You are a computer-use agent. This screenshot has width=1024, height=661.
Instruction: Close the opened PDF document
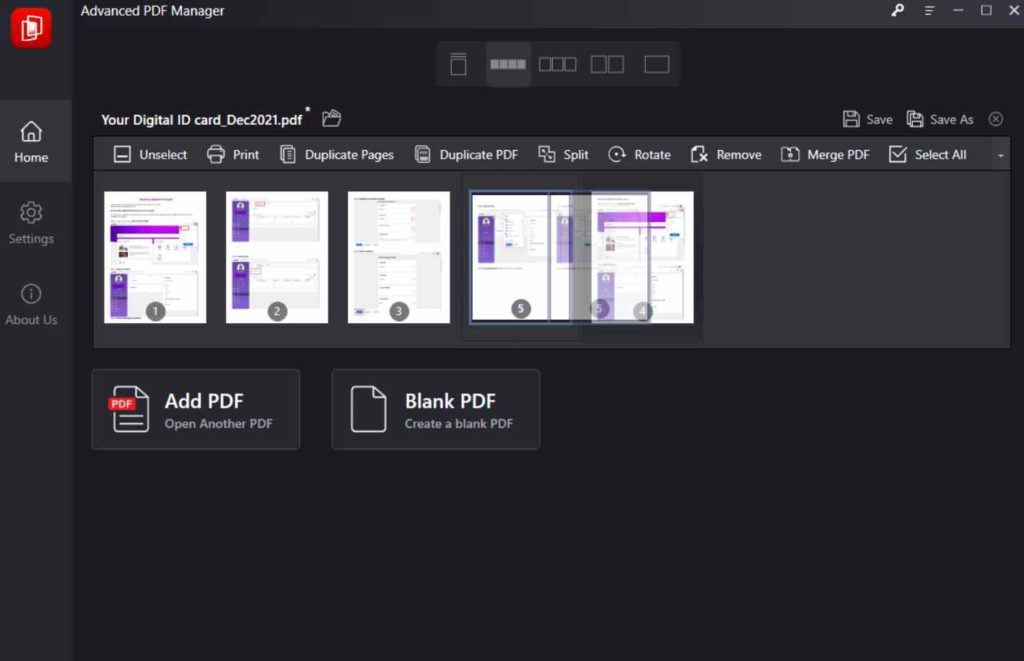point(995,119)
